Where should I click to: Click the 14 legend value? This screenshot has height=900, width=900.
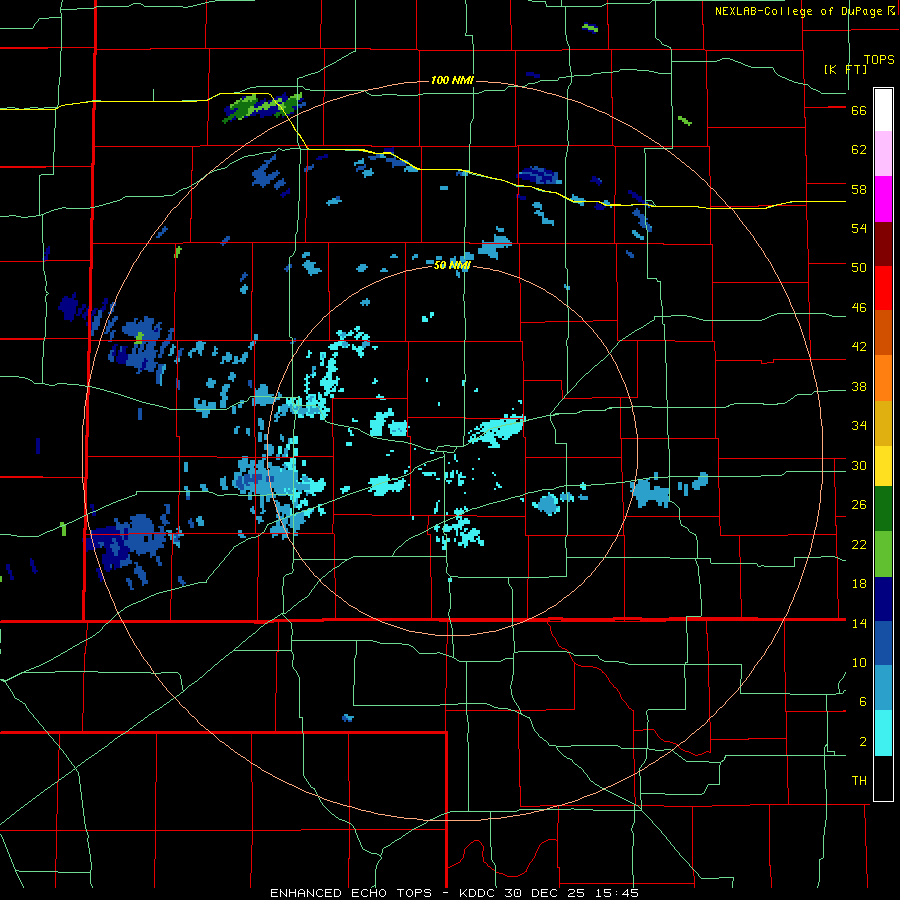tap(859, 623)
